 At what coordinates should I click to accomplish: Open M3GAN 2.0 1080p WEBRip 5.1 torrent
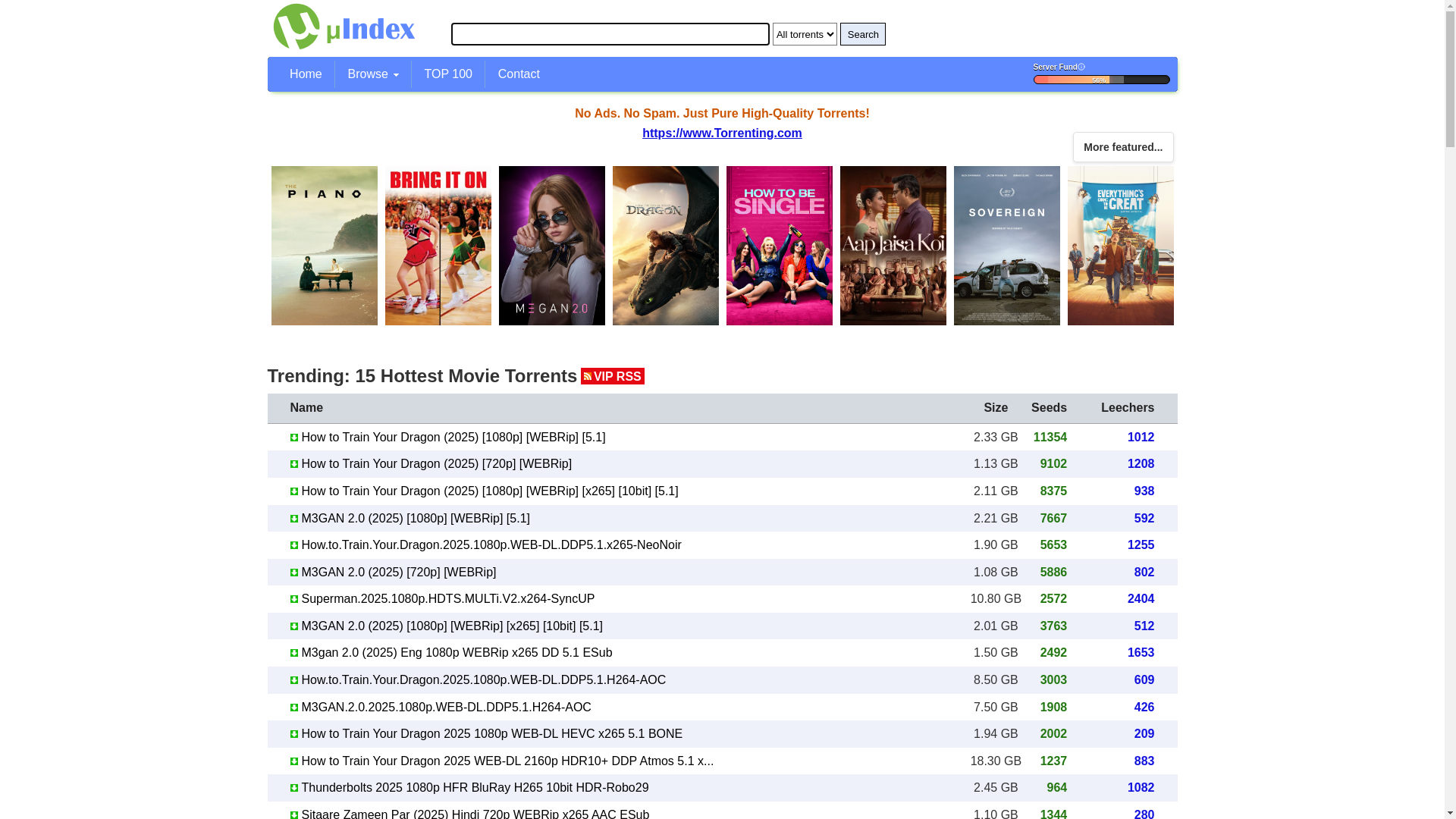pyautogui.click(x=416, y=519)
